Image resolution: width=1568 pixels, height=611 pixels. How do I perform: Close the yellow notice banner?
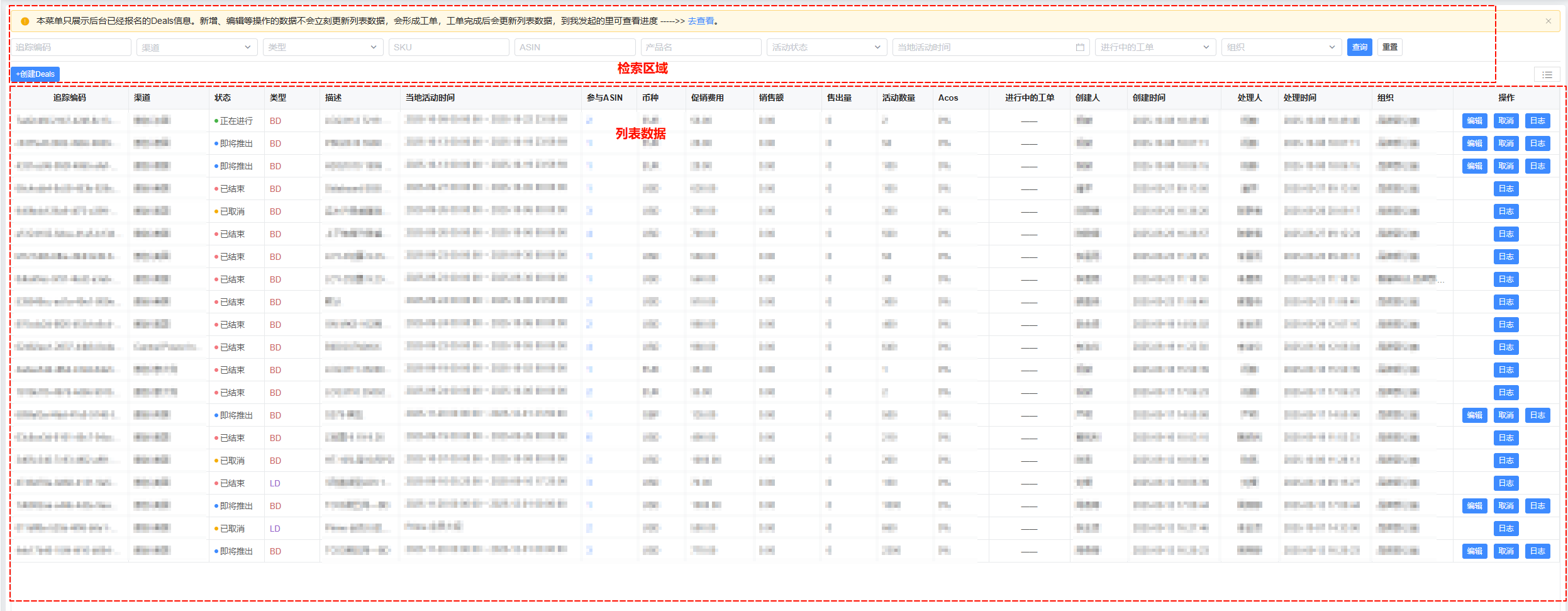1548,21
